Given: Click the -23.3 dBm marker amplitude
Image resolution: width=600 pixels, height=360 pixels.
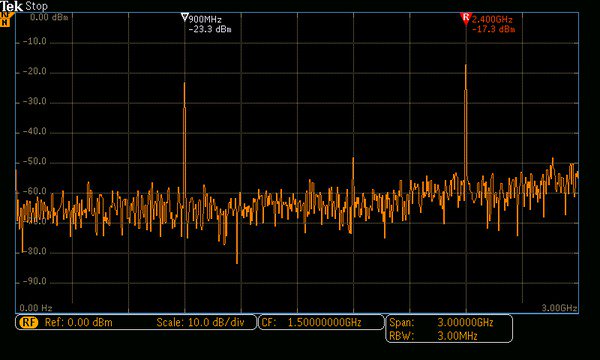Looking at the screenshot, I should [210, 29].
